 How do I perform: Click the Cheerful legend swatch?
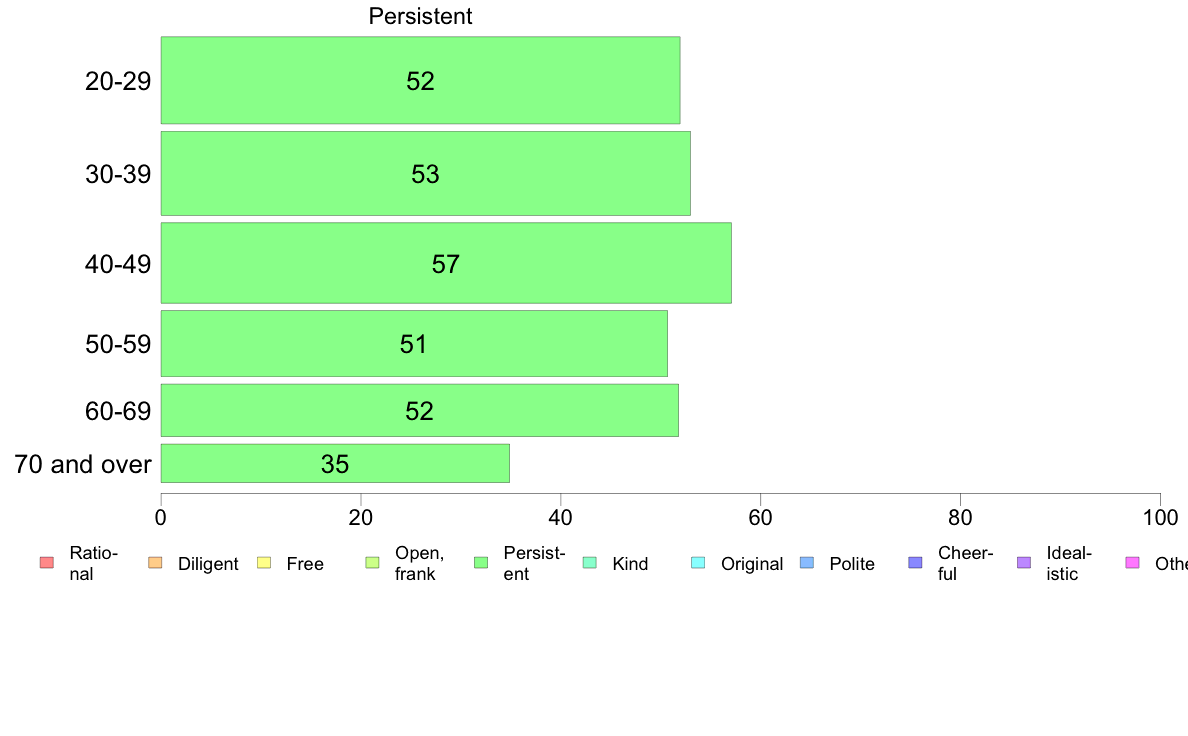[915, 562]
